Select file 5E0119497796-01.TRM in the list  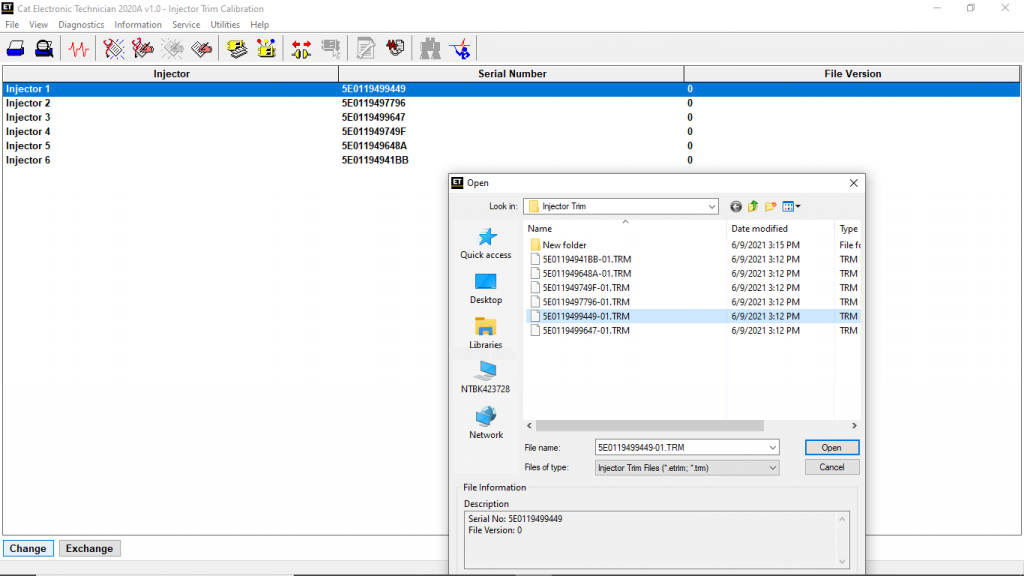pyautogui.click(x=585, y=302)
